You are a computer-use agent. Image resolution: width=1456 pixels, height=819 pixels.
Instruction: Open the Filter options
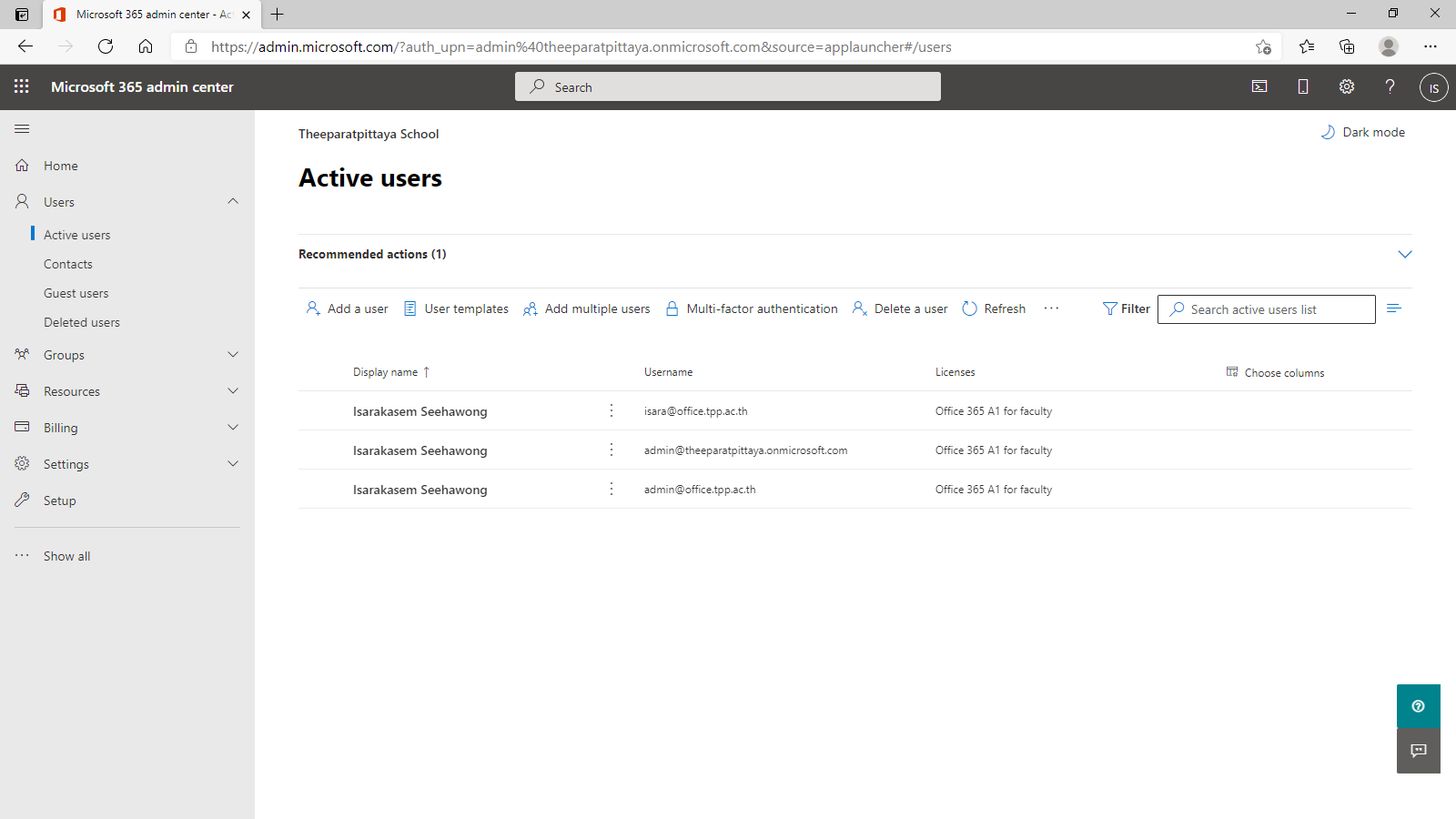1127,308
